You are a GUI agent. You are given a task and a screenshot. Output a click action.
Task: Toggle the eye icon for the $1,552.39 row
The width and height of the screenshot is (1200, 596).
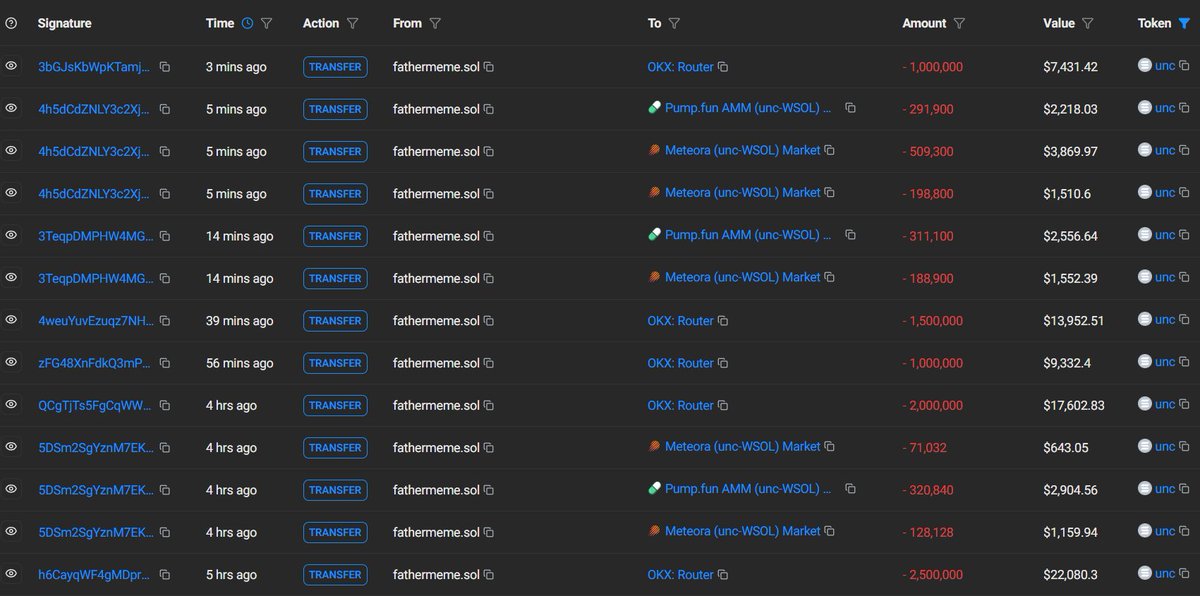11,277
